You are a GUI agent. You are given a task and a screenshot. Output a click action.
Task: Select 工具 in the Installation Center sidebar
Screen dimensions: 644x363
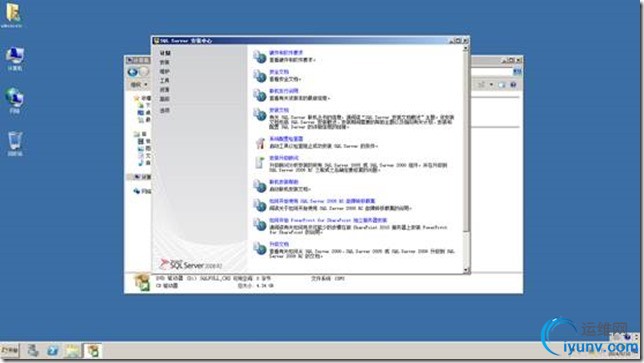pyautogui.click(x=164, y=80)
